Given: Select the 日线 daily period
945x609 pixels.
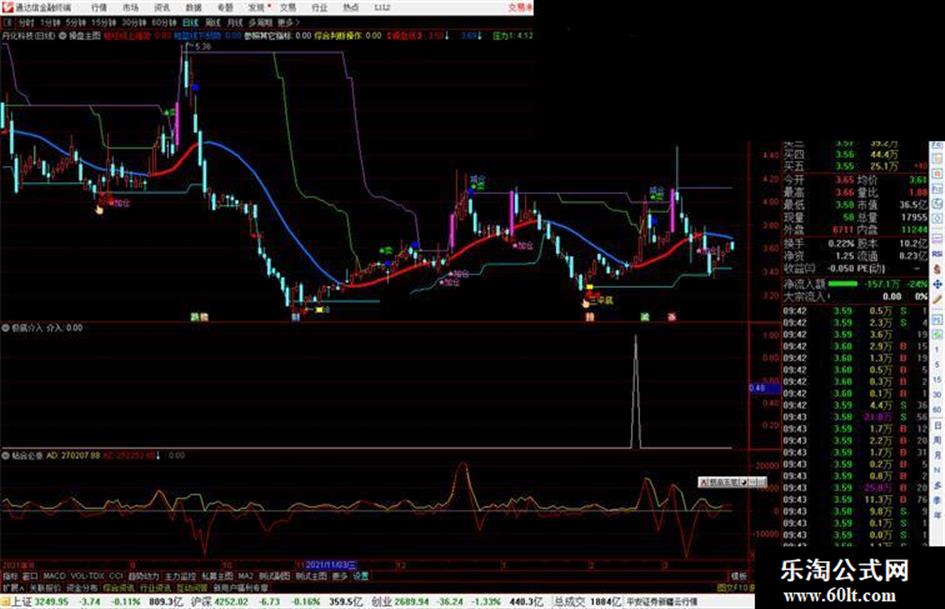Looking at the screenshot, I should click(x=190, y=23).
